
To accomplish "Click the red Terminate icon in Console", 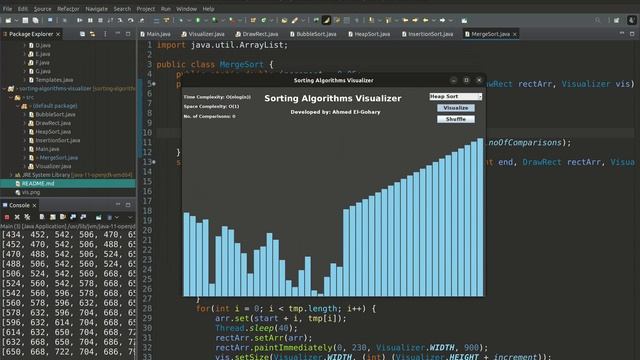I will [7, 217].
